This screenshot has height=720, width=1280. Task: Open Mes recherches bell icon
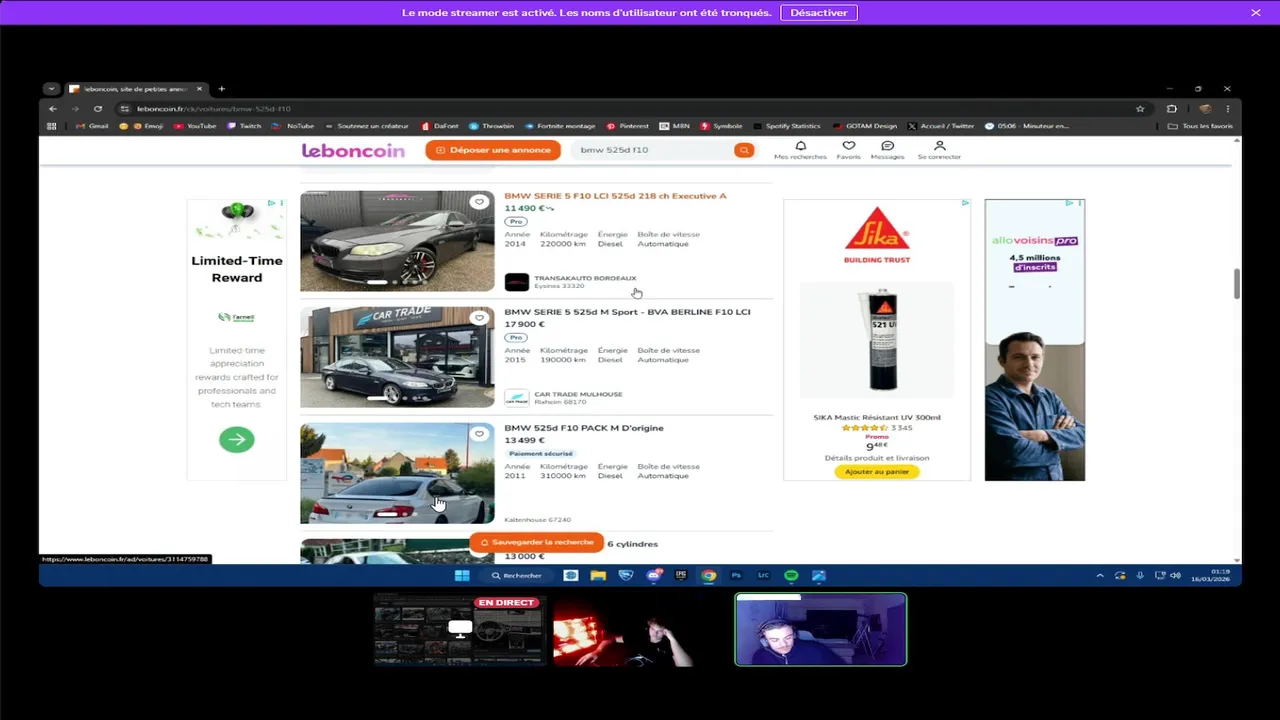(x=800, y=150)
